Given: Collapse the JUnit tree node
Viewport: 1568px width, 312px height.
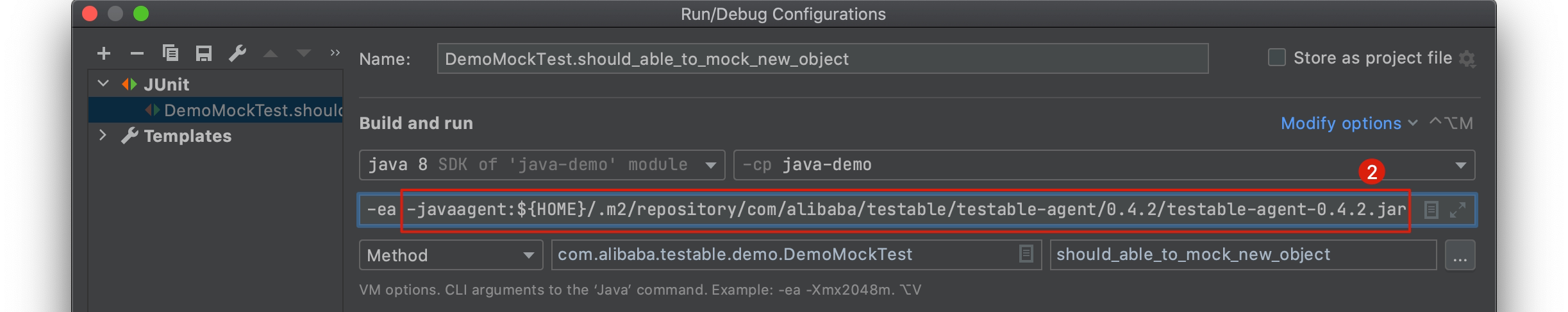Looking at the screenshot, I should tap(103, 84).
